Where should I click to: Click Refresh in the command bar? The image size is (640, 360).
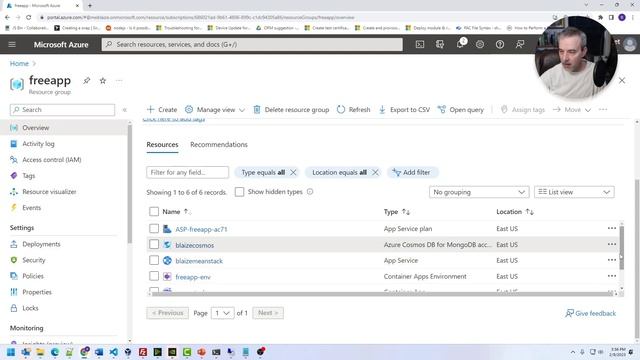coord(353,109)
